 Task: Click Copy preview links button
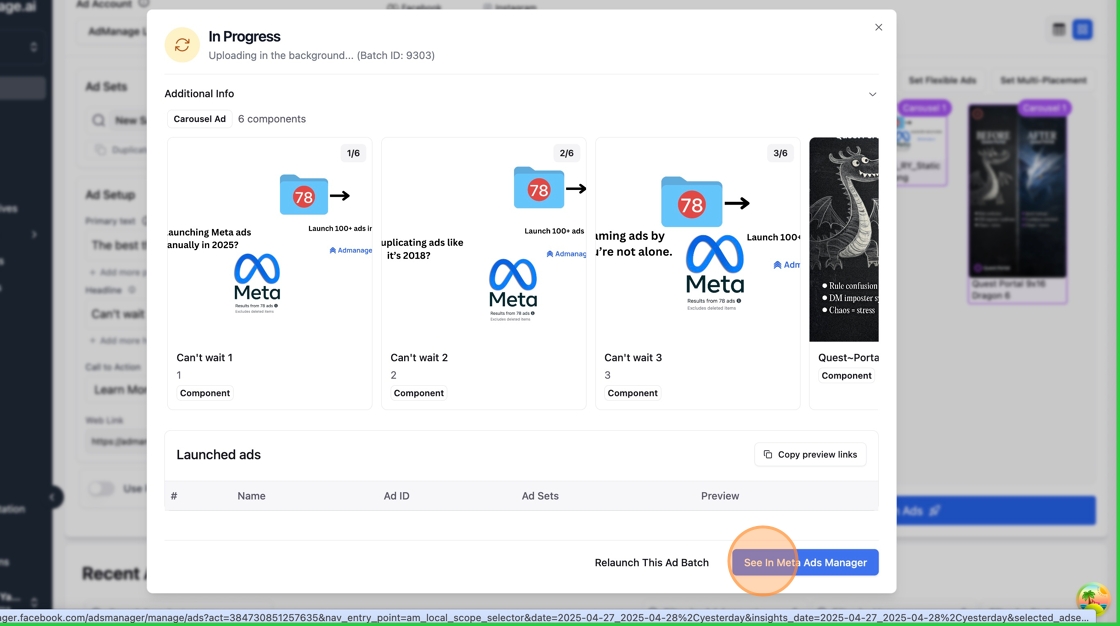[x=810, y=454]
